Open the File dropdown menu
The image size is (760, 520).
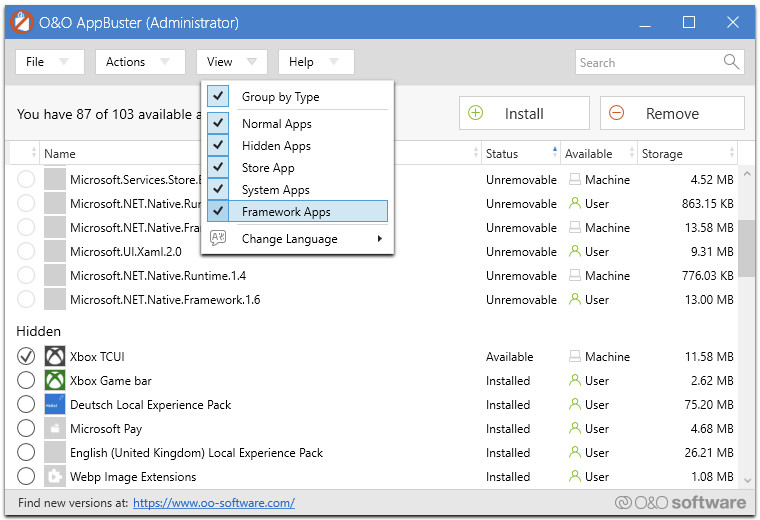pyautogui.click(x=50, y=62)
